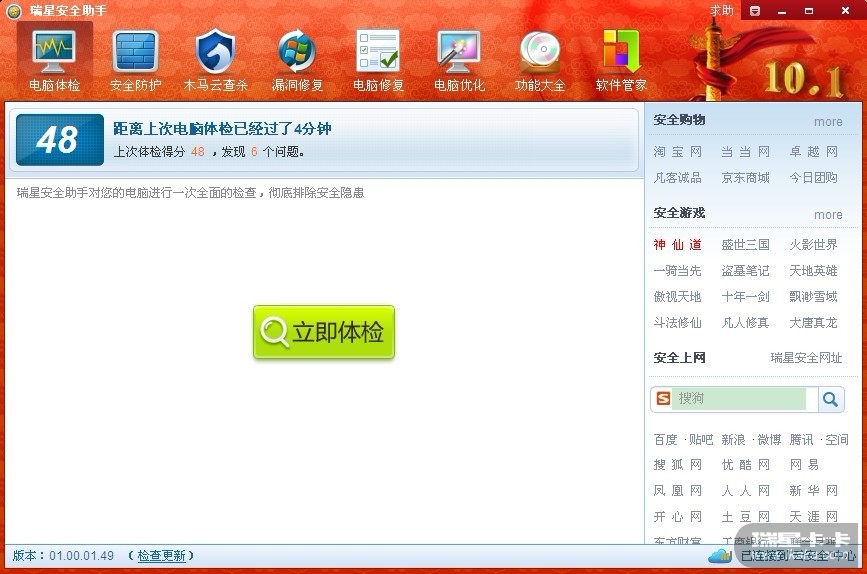Open the 傲视天地 game link
867x574 pixels.
[677, 296]
